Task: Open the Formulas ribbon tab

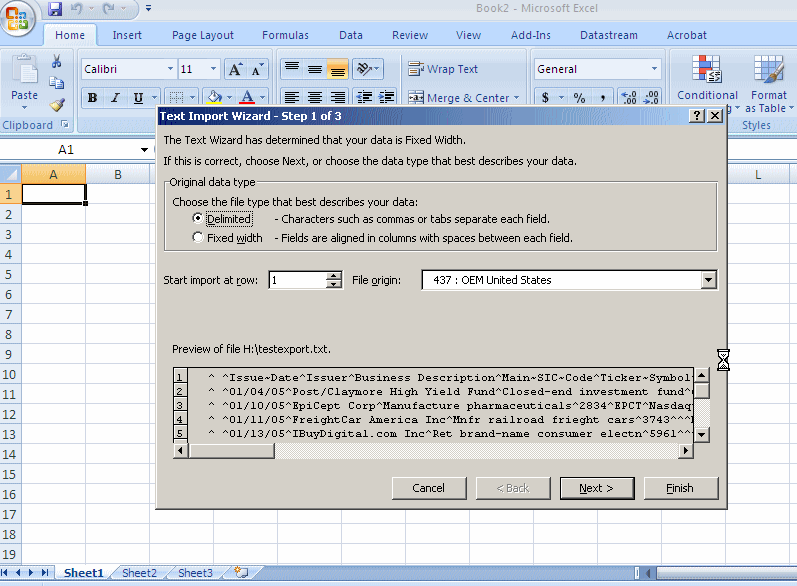Action: tap(285, 35)
